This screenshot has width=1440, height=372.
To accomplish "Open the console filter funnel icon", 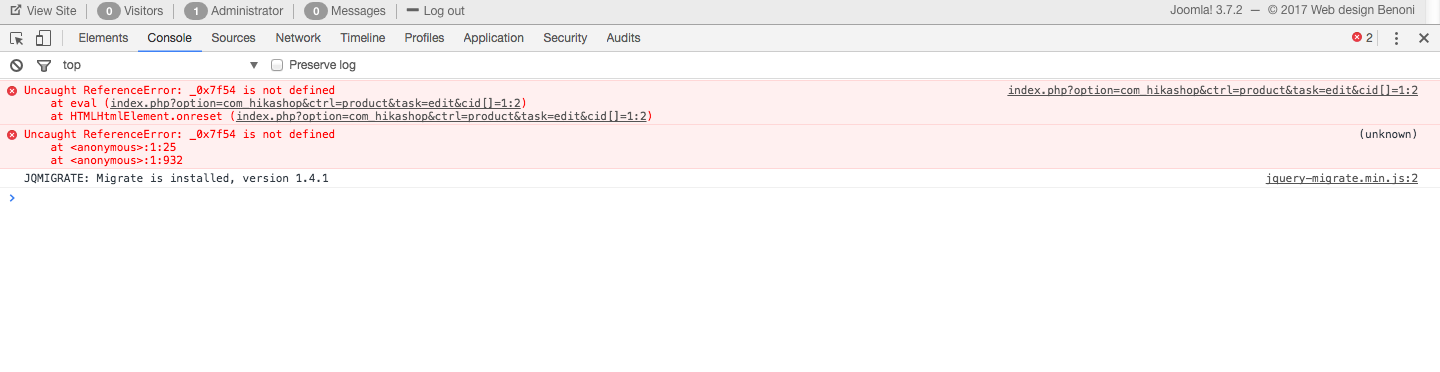I will coord(44,65).
